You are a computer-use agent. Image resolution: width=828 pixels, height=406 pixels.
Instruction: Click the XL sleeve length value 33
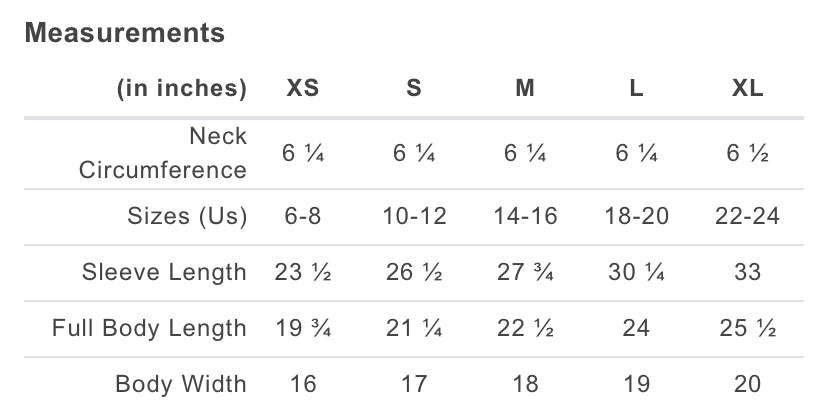click(747, 272)
